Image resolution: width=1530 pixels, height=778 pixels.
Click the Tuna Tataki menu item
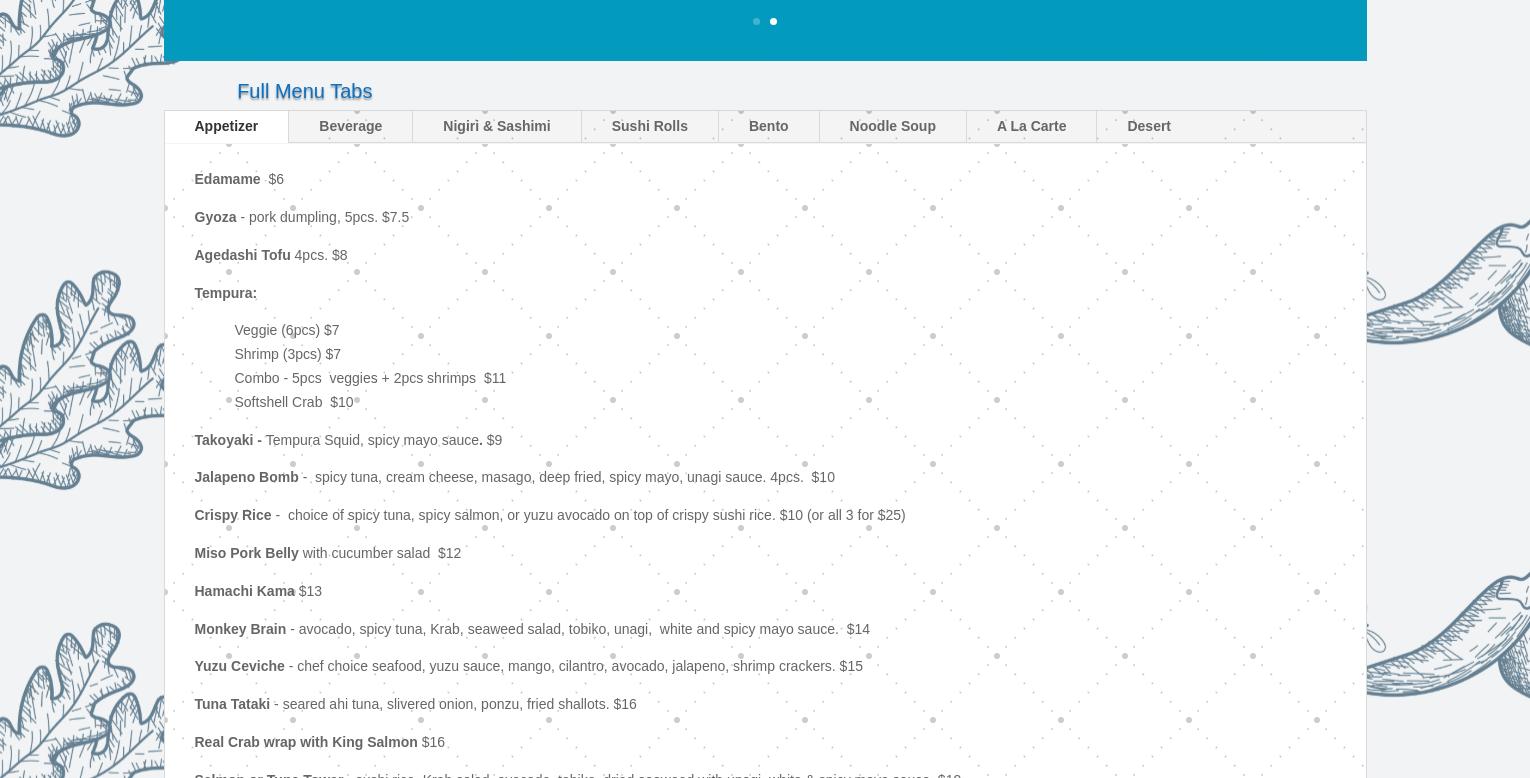click(x=415, y=704)
